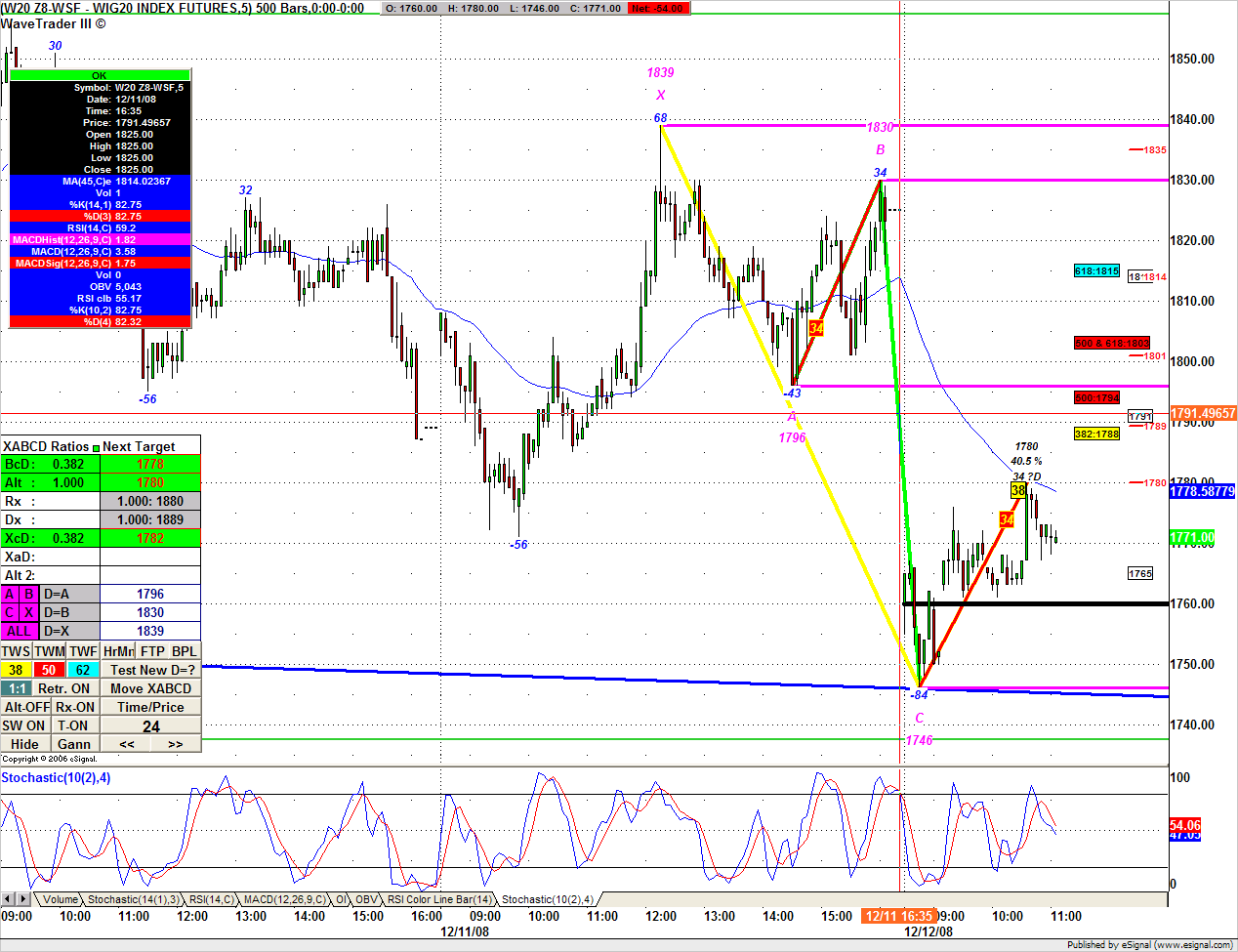Click the green Next Target indicator square

[96, 447]
